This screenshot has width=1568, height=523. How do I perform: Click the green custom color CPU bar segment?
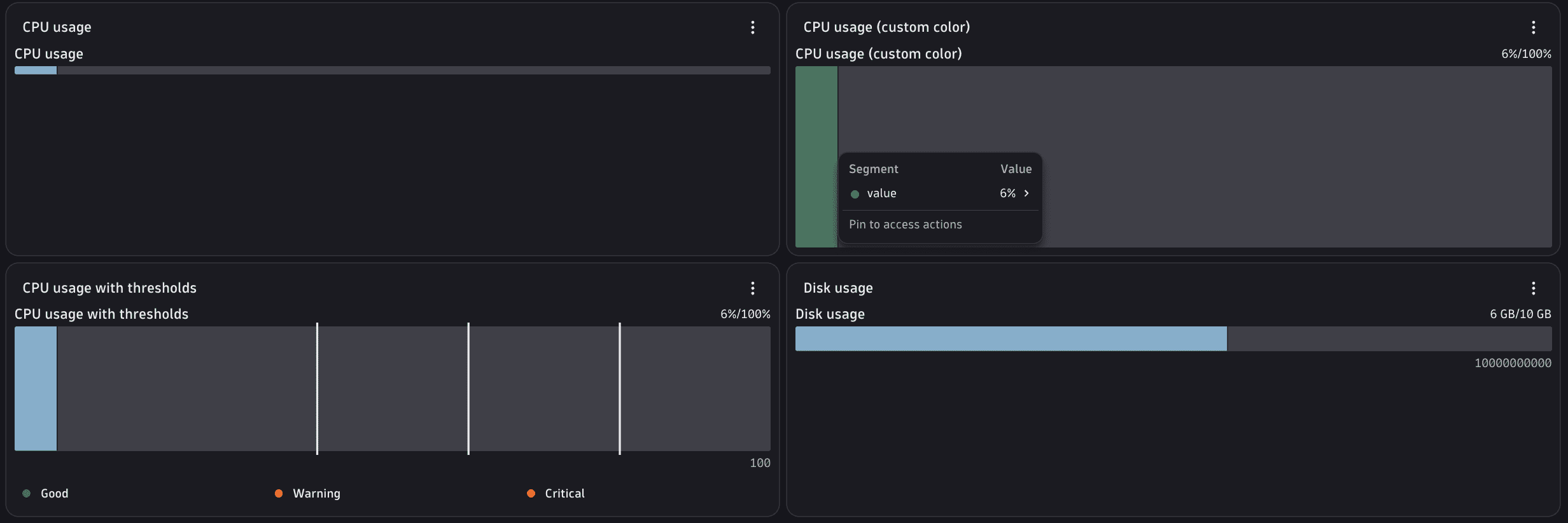[x=816, y=157]
